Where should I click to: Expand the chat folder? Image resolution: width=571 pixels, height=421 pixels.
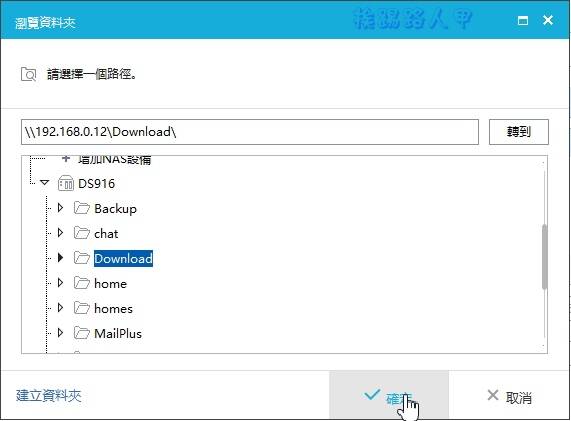(60, 233)
